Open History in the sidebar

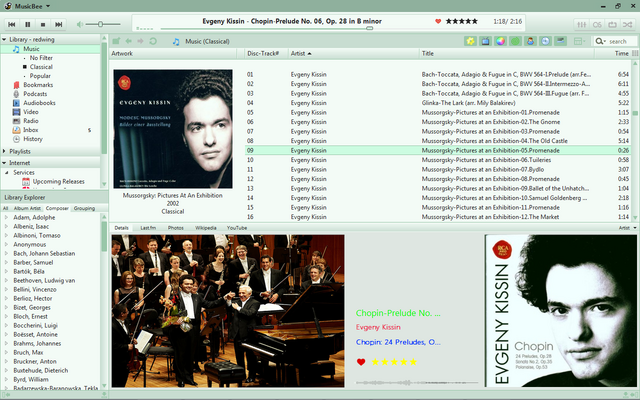click(33, 139)
